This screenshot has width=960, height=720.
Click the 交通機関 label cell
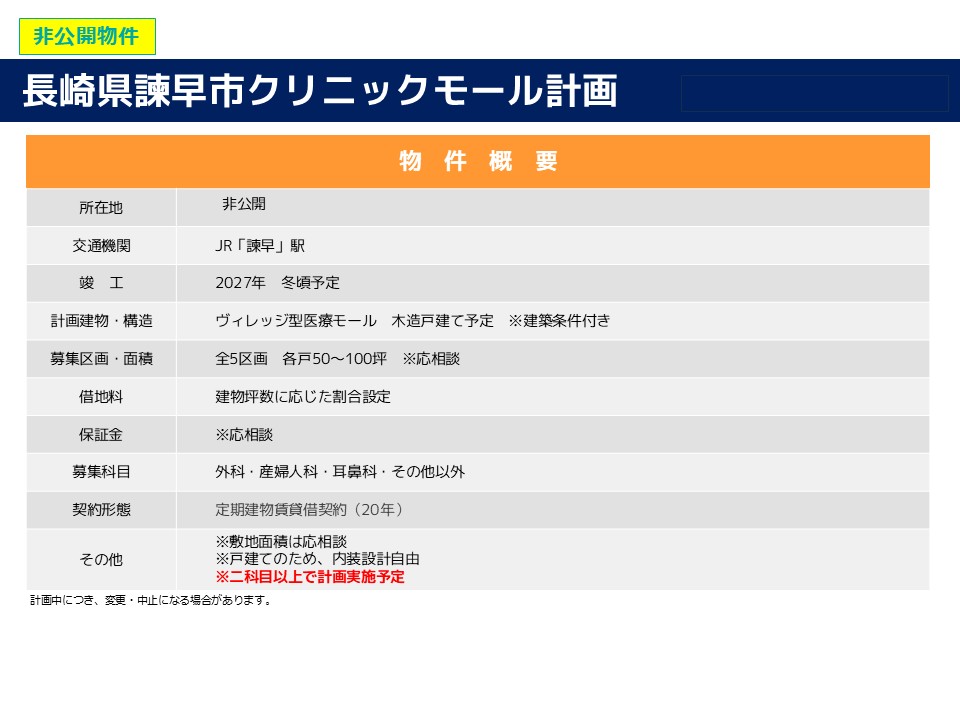point(101,246)
